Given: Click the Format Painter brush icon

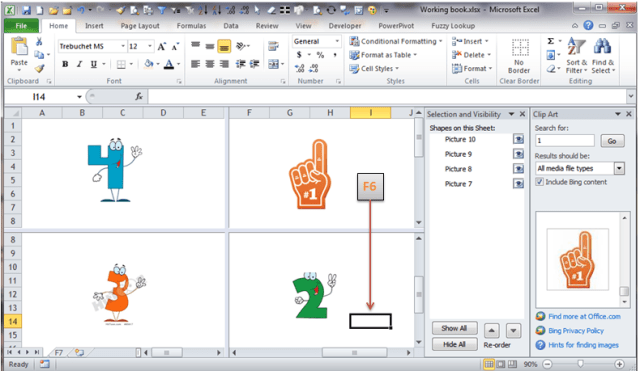Looking at the screenshot, I should [x=39, y=69].
